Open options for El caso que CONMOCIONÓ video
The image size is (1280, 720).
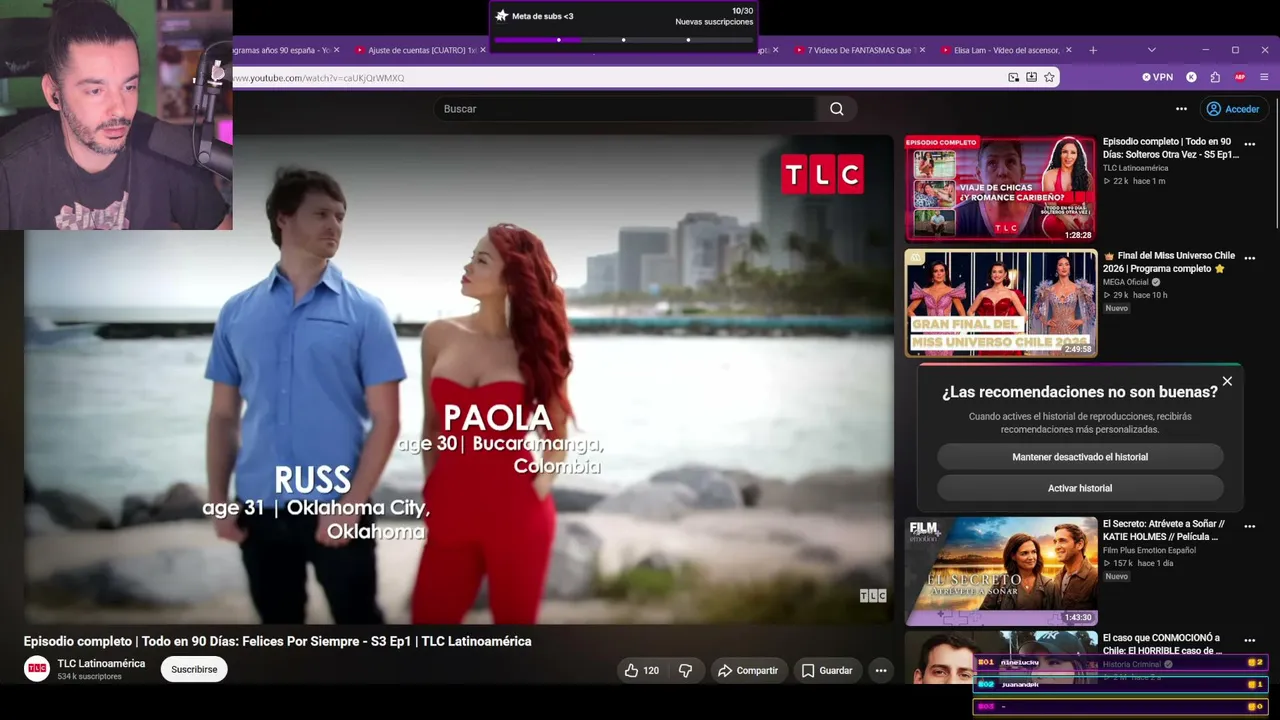tap(1249, 640)
